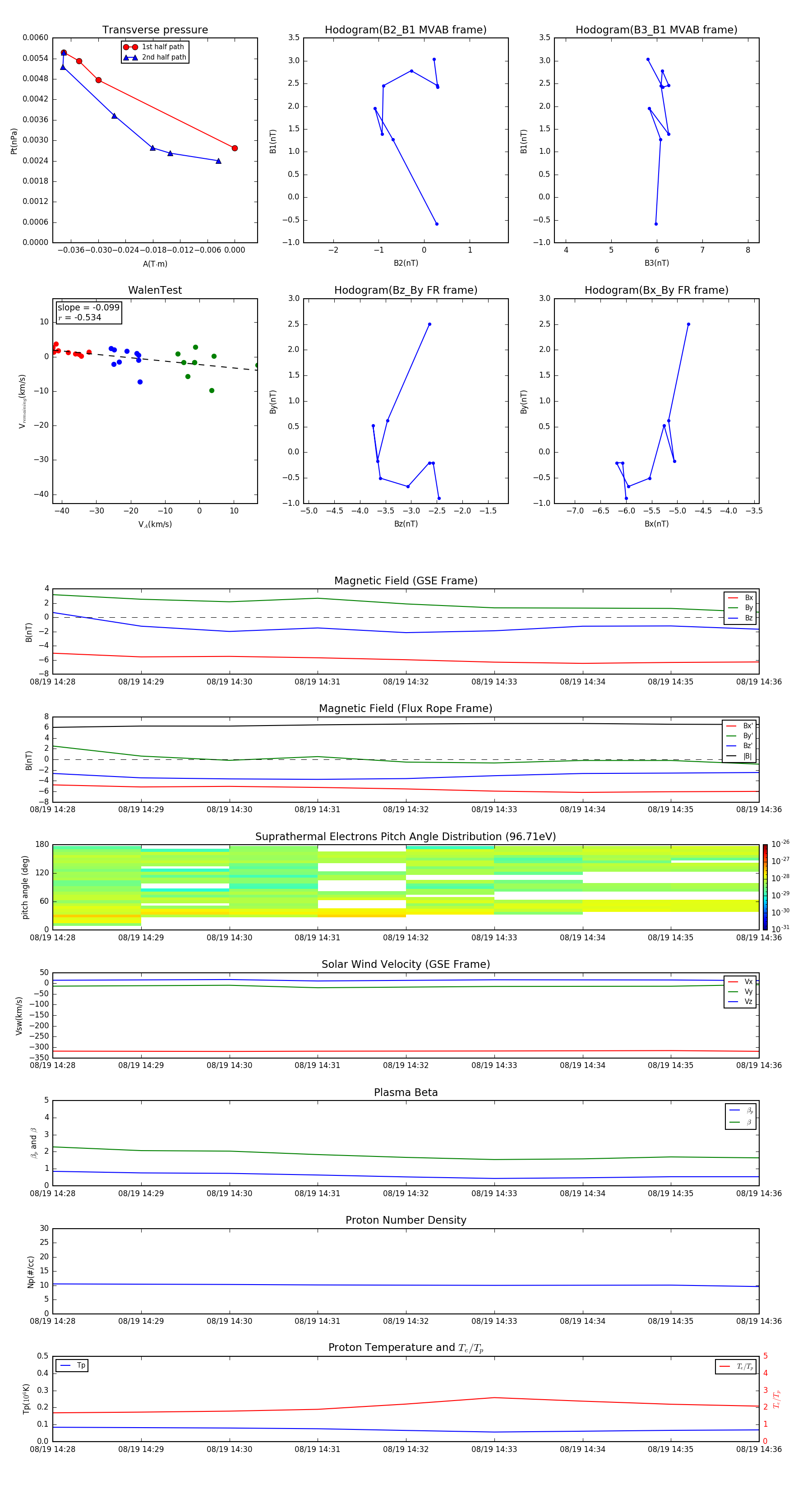Click the "Magnetic Field (GSE Frame)" title
This screenshot has width=812, height=1489.
coord(406,581)
